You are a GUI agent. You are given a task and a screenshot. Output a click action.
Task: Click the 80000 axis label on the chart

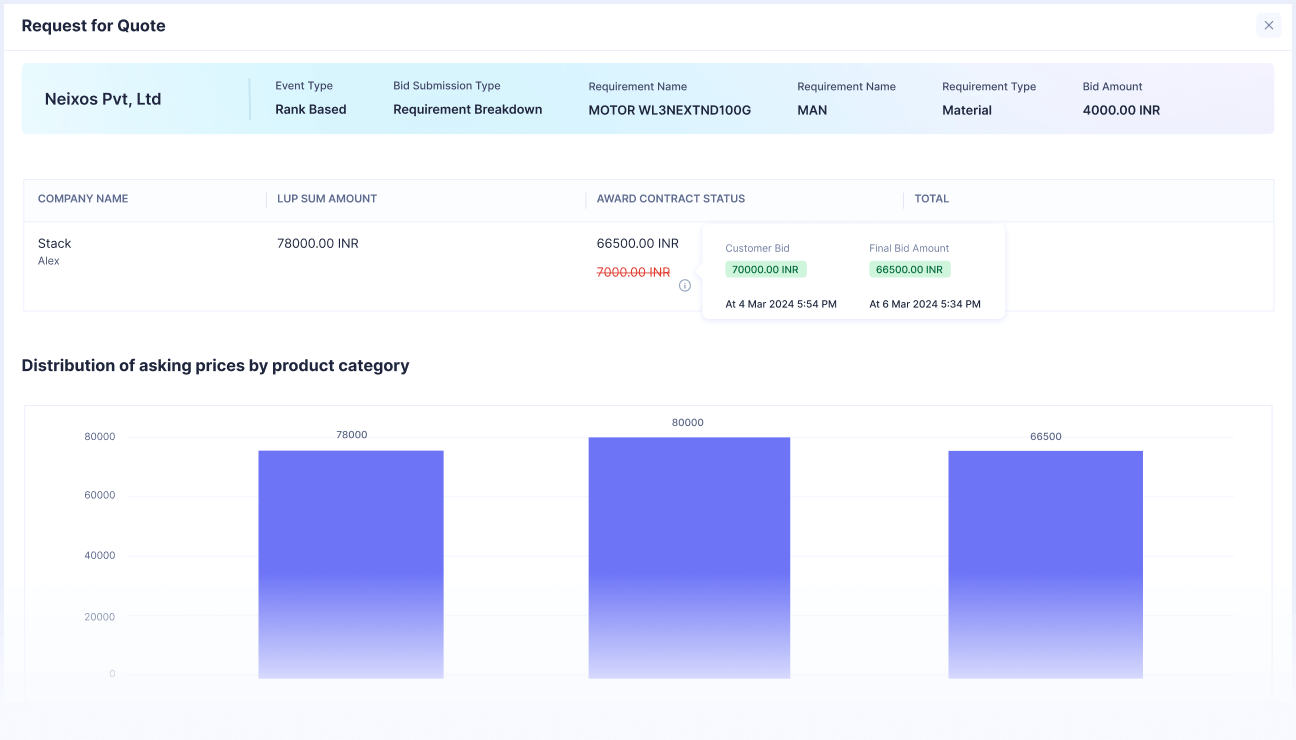pos(100,436)
